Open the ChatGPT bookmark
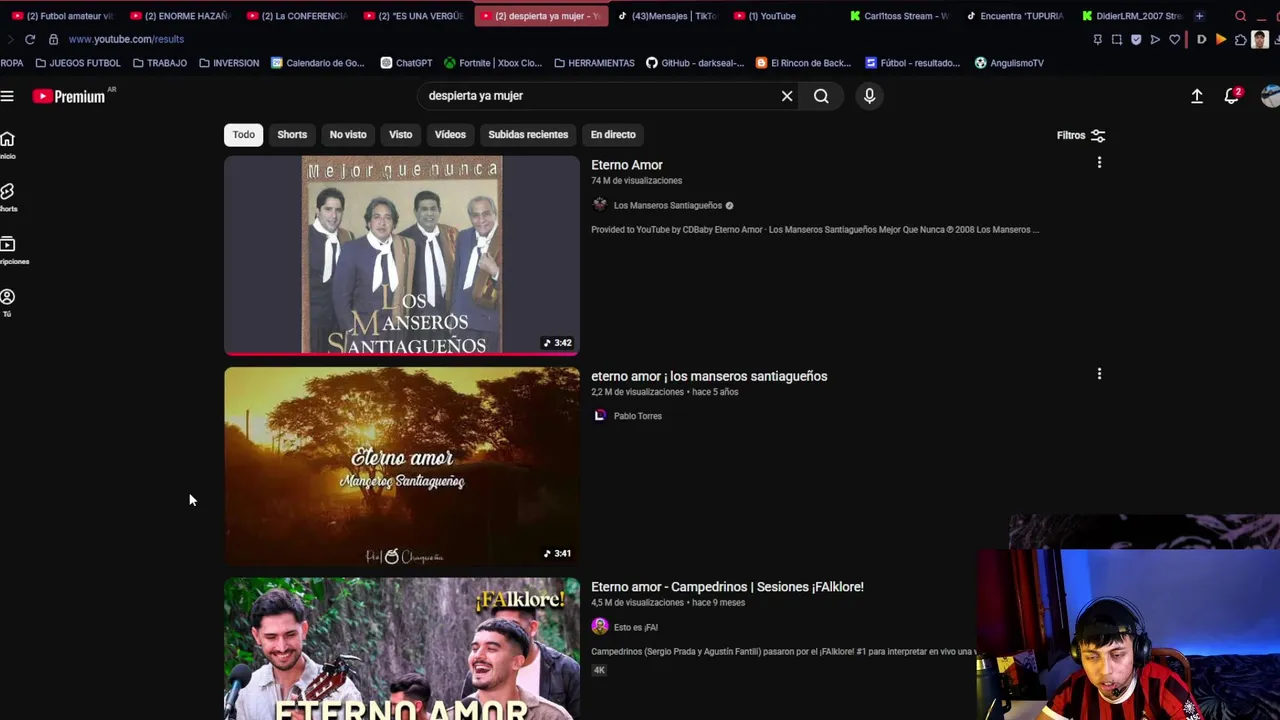The width and height of the screenshot is (1280, 720). [406, 63]
